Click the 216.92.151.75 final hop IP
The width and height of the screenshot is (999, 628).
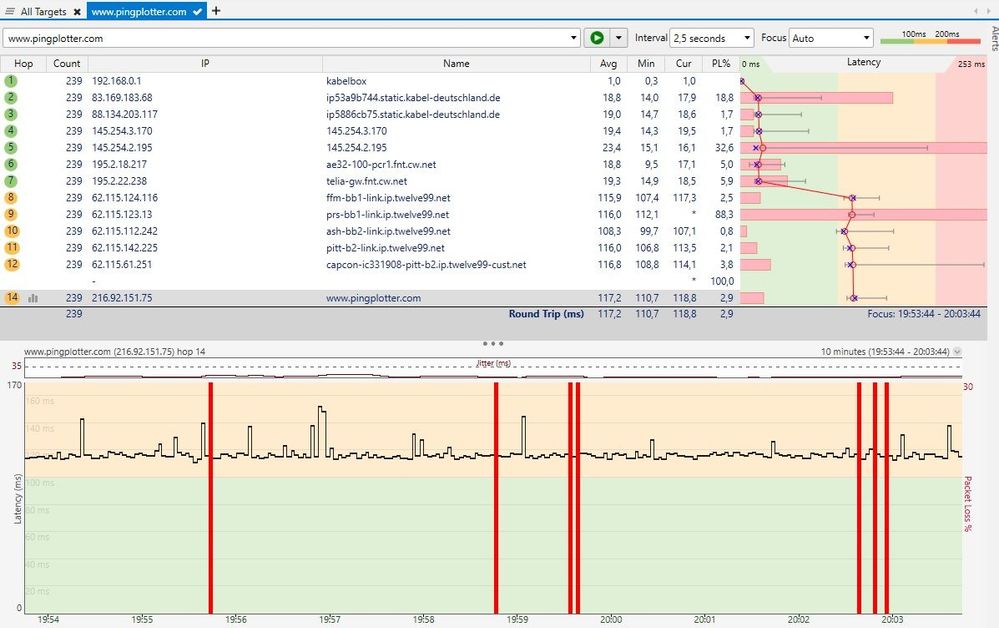pos(122,297)
